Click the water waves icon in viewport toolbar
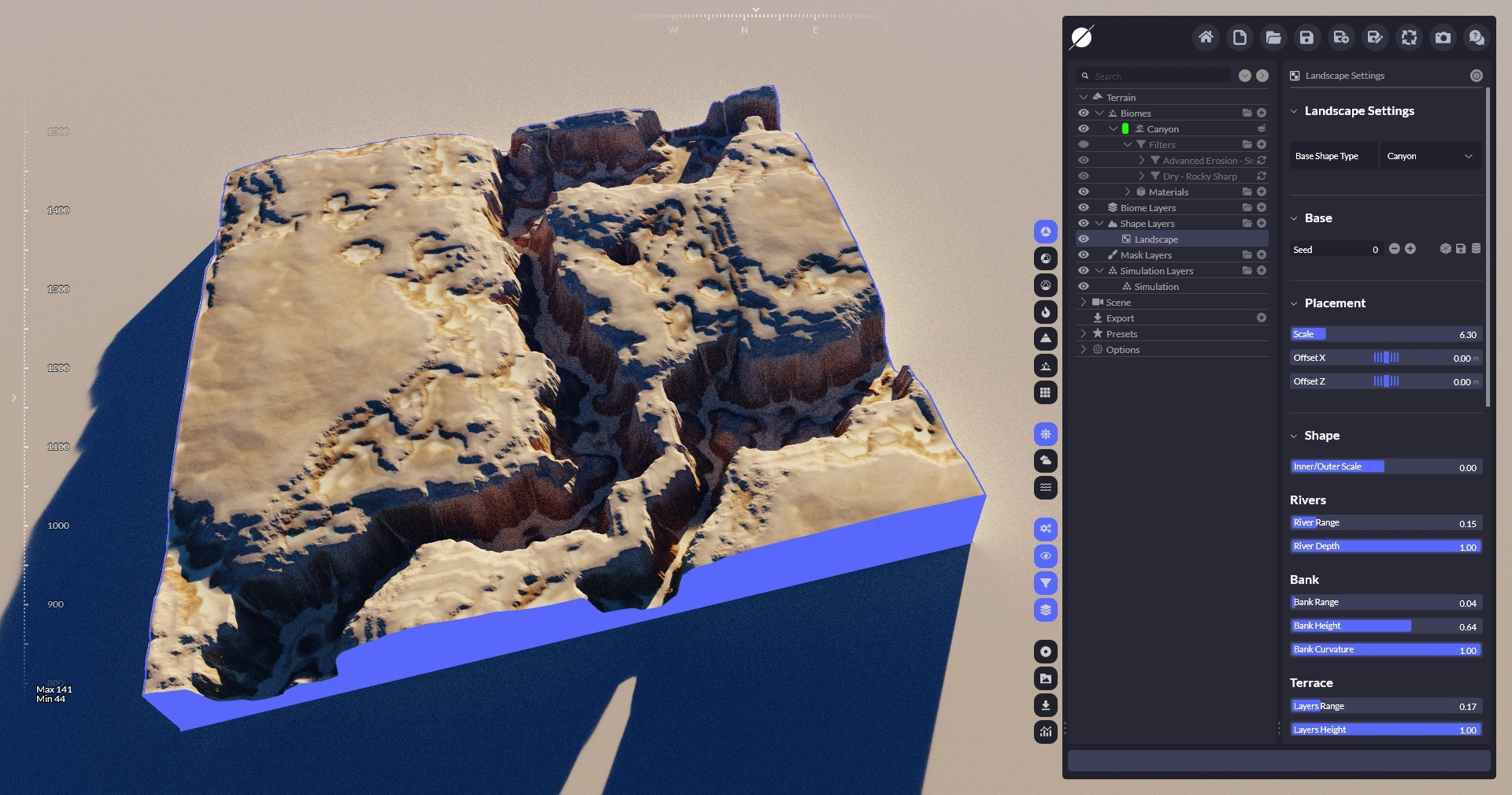This screenshot has height=795, width=1512. coord(1045,488)
